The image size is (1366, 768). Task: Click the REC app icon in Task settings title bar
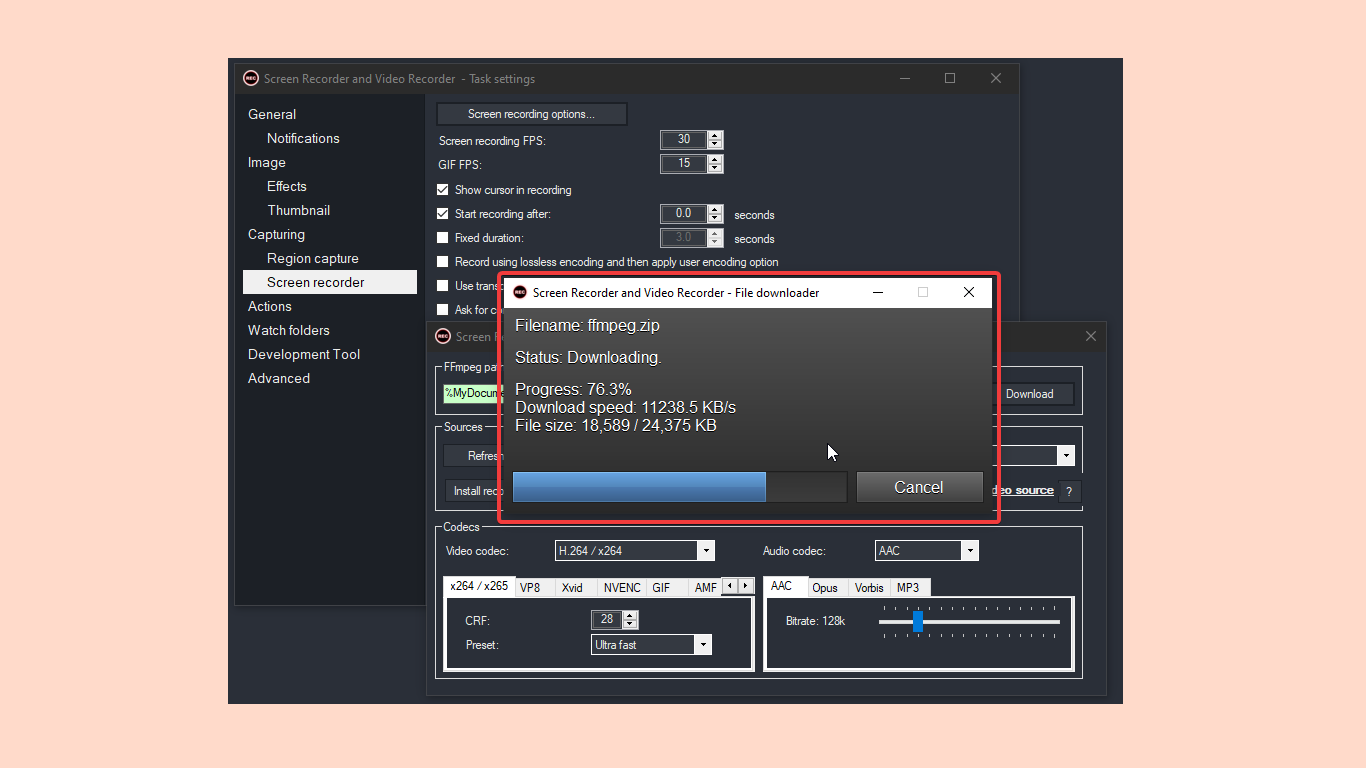pos(250,78)
